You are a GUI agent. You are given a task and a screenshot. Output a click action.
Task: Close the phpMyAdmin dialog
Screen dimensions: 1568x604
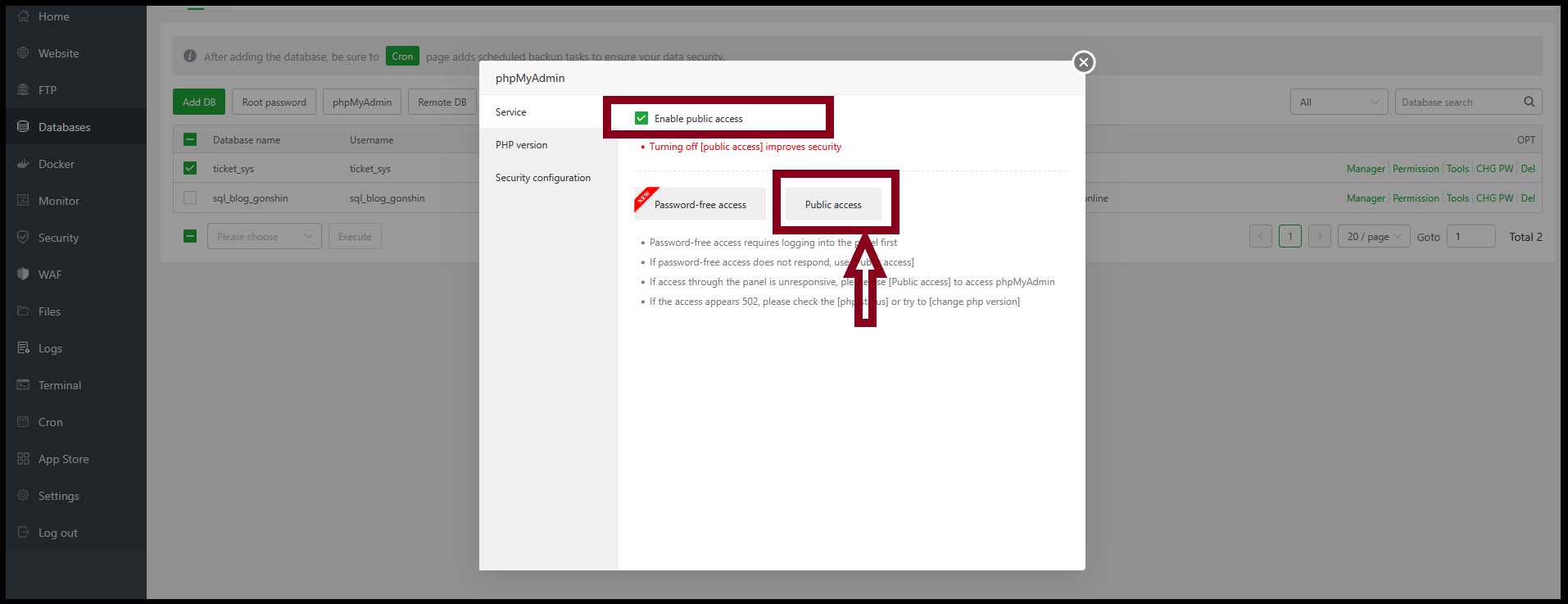(x=1084, y=62)
